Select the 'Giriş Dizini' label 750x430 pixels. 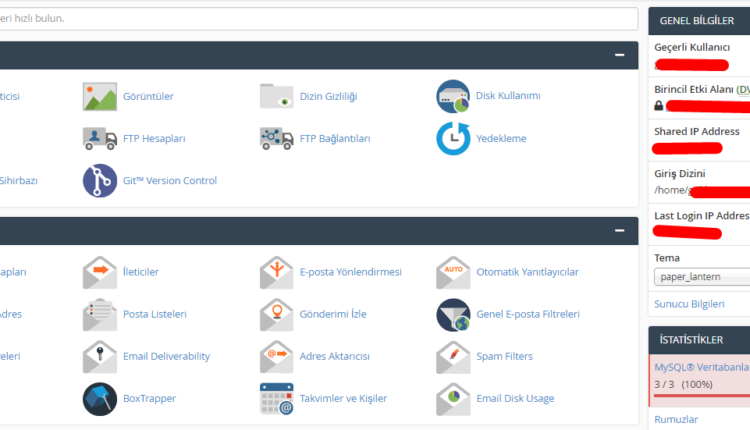[x=679, y=174]
